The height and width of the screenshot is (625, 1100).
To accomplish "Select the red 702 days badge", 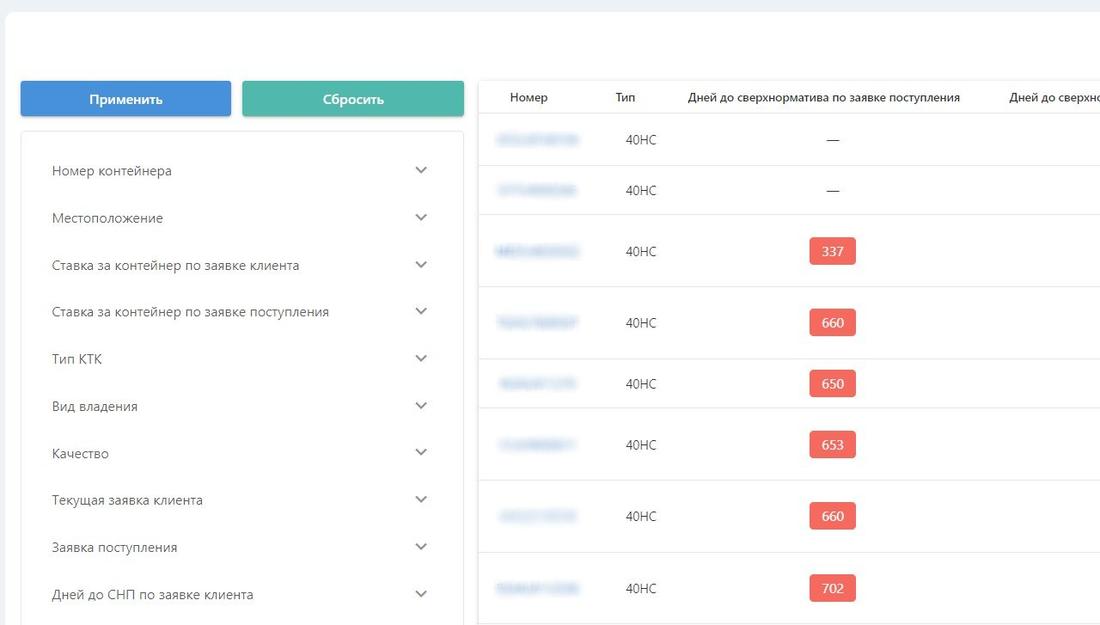I will click(x=833, y=589).
